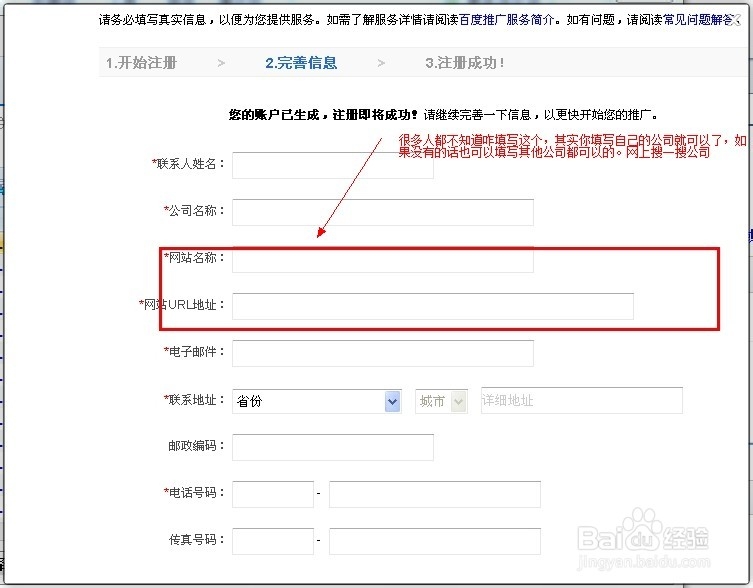The height and width of the screenshot is (588, 753).
Task: Select the 1.开始注册 step tab
Action: (141, 63)
